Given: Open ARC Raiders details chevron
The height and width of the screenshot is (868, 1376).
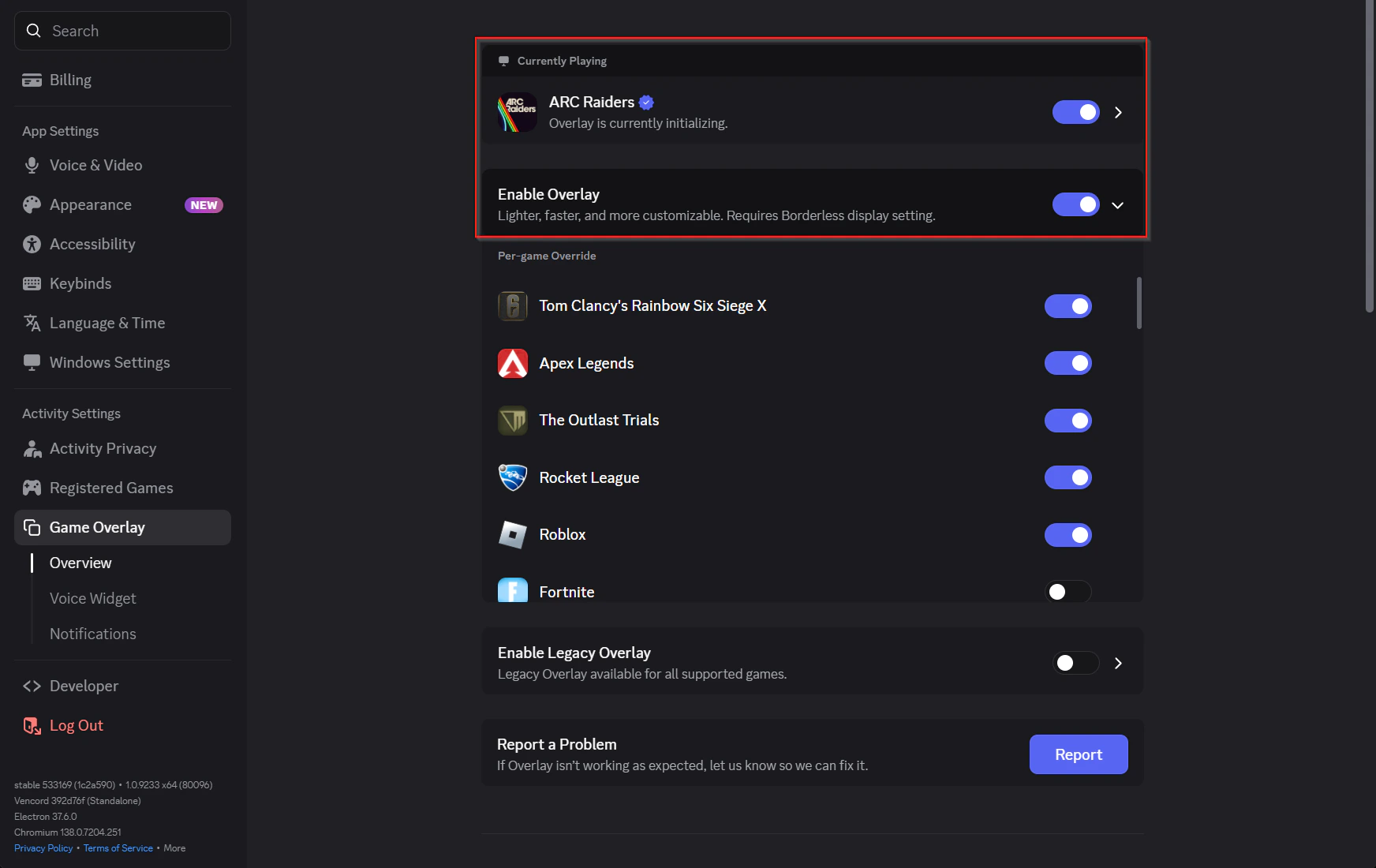Looking at the screenshot, I should (x=1118, y=112).
